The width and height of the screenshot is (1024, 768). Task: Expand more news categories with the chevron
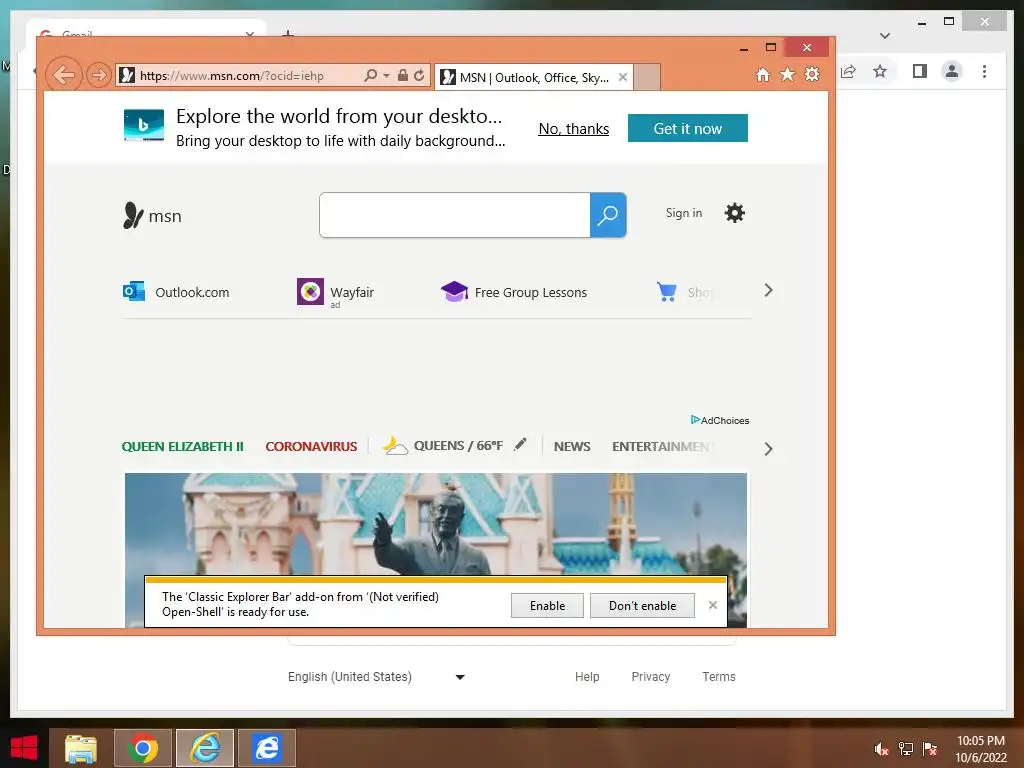tap(768, 449)
